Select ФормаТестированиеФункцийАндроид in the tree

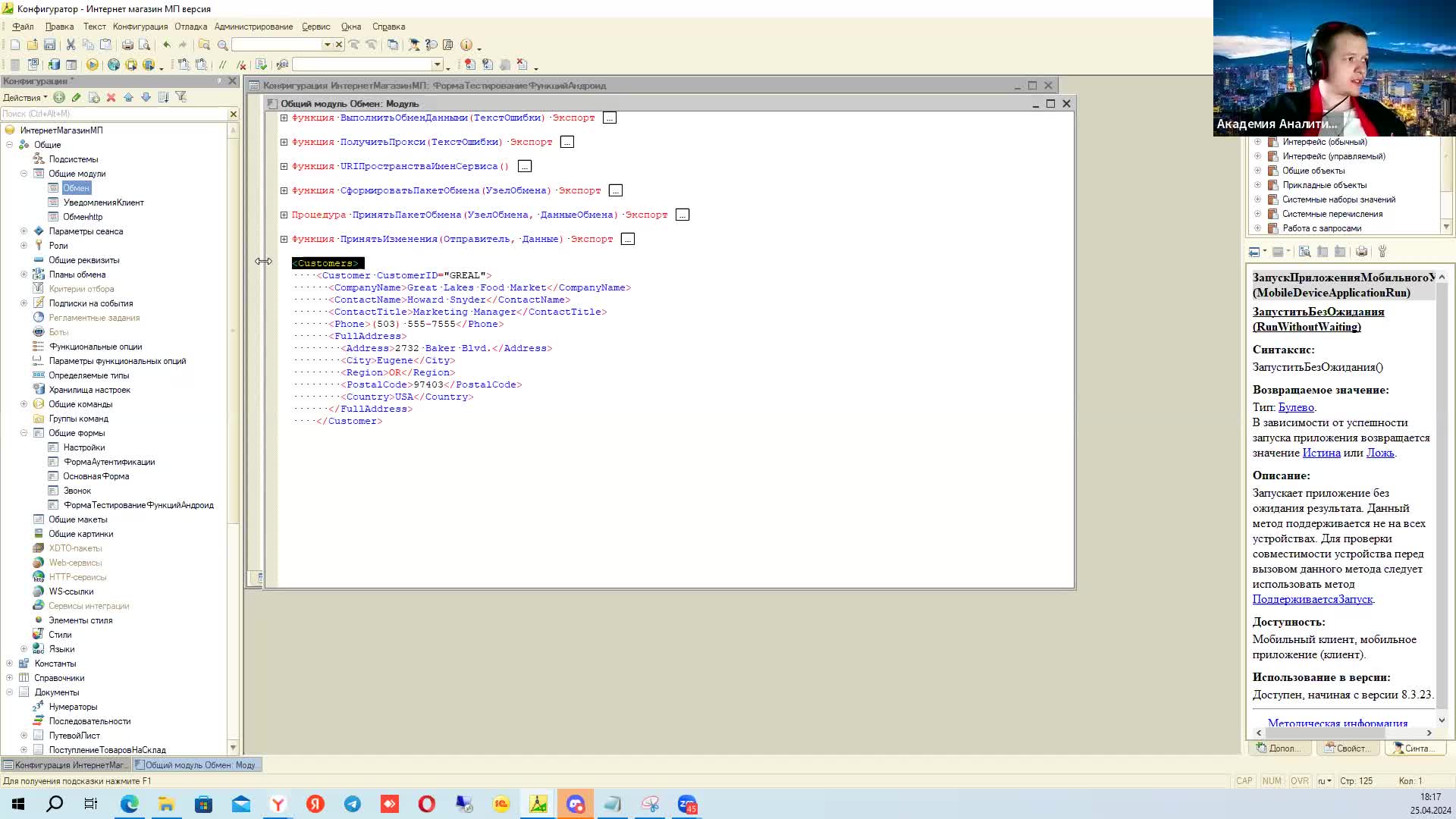pos(139,505)
